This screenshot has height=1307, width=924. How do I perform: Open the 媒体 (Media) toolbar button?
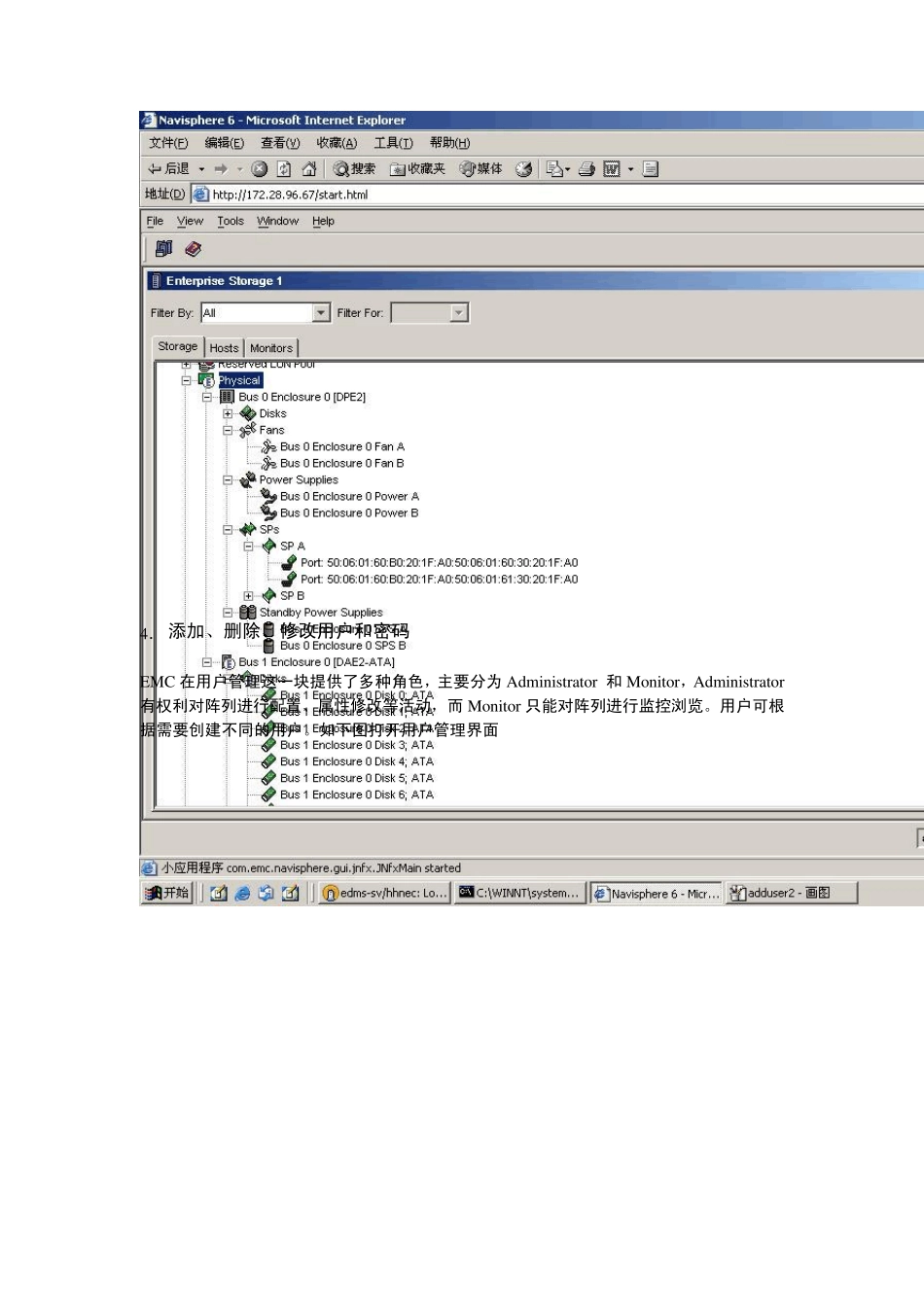(481, 169)
